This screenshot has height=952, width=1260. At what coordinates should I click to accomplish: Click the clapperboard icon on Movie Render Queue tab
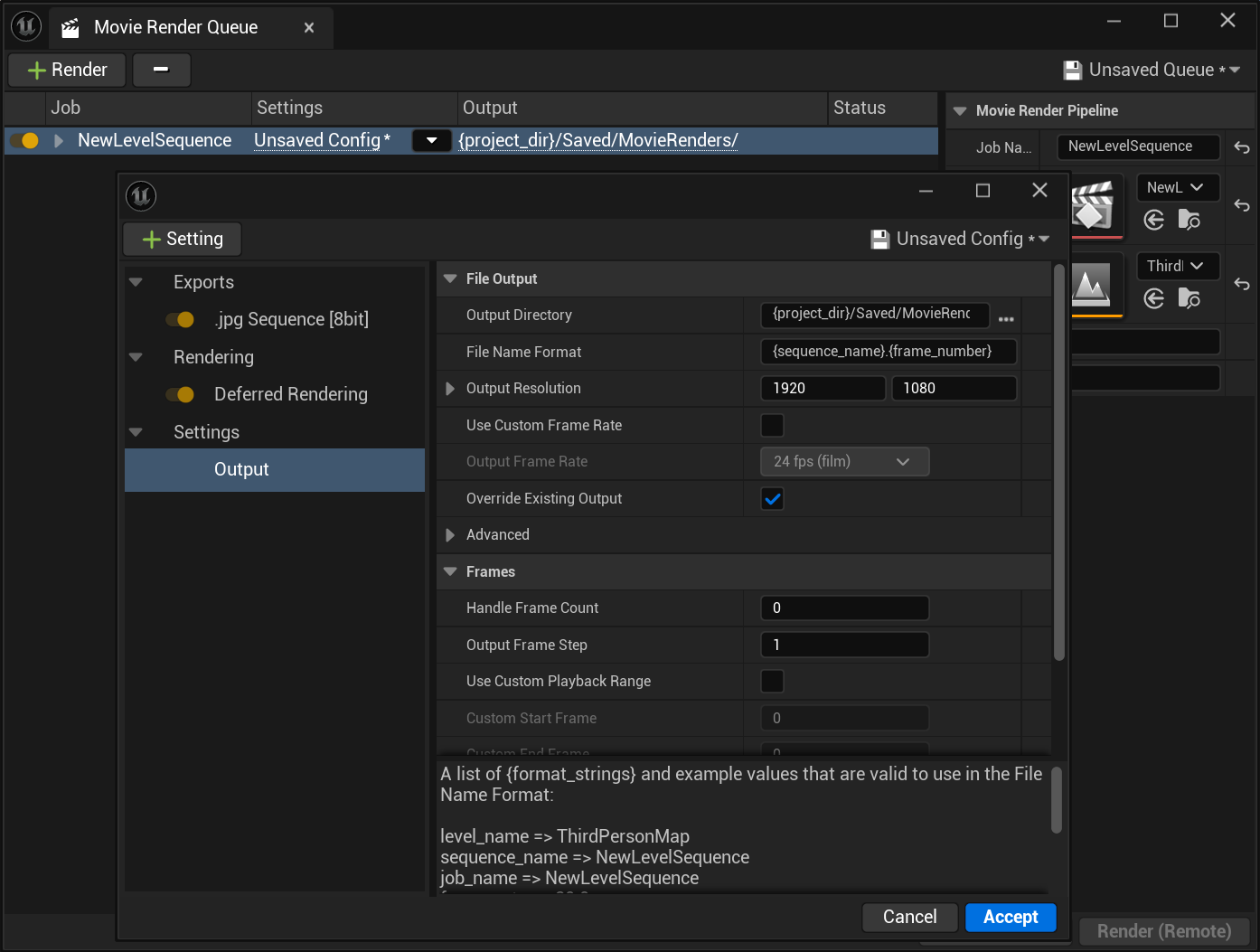70,28
